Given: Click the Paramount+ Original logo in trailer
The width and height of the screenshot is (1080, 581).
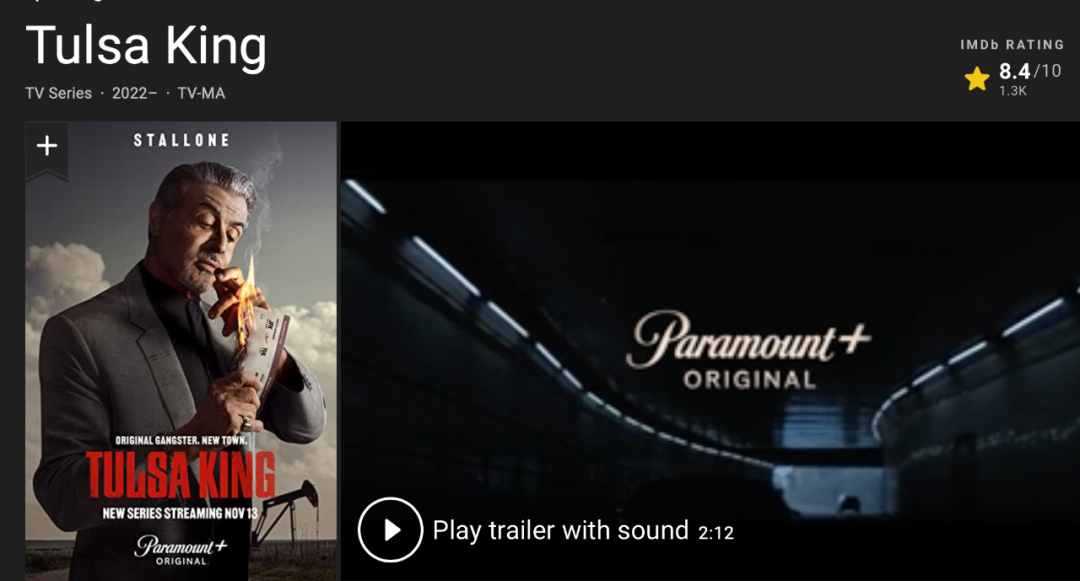Looking at the screenshot, I should pyautogui.click(x=749, y=350).
